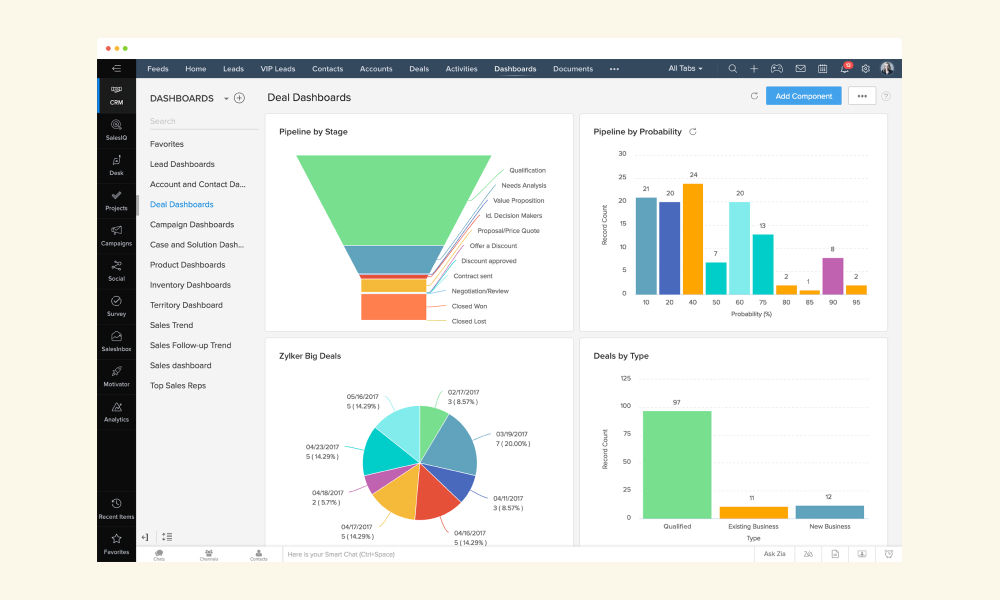Open the more options ellipsis button
The image size is (1000, 600).
pyautogui.click(x=862, y=96)
